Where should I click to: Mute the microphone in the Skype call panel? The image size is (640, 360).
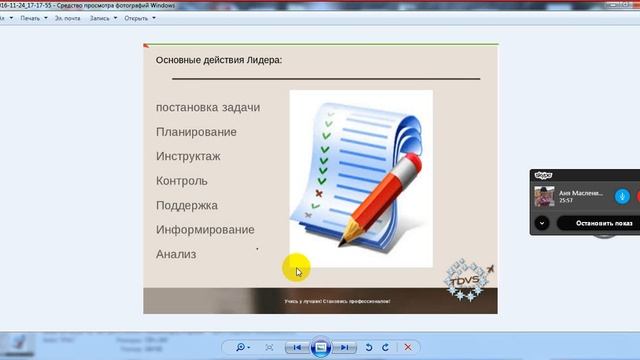coord(622,196)
